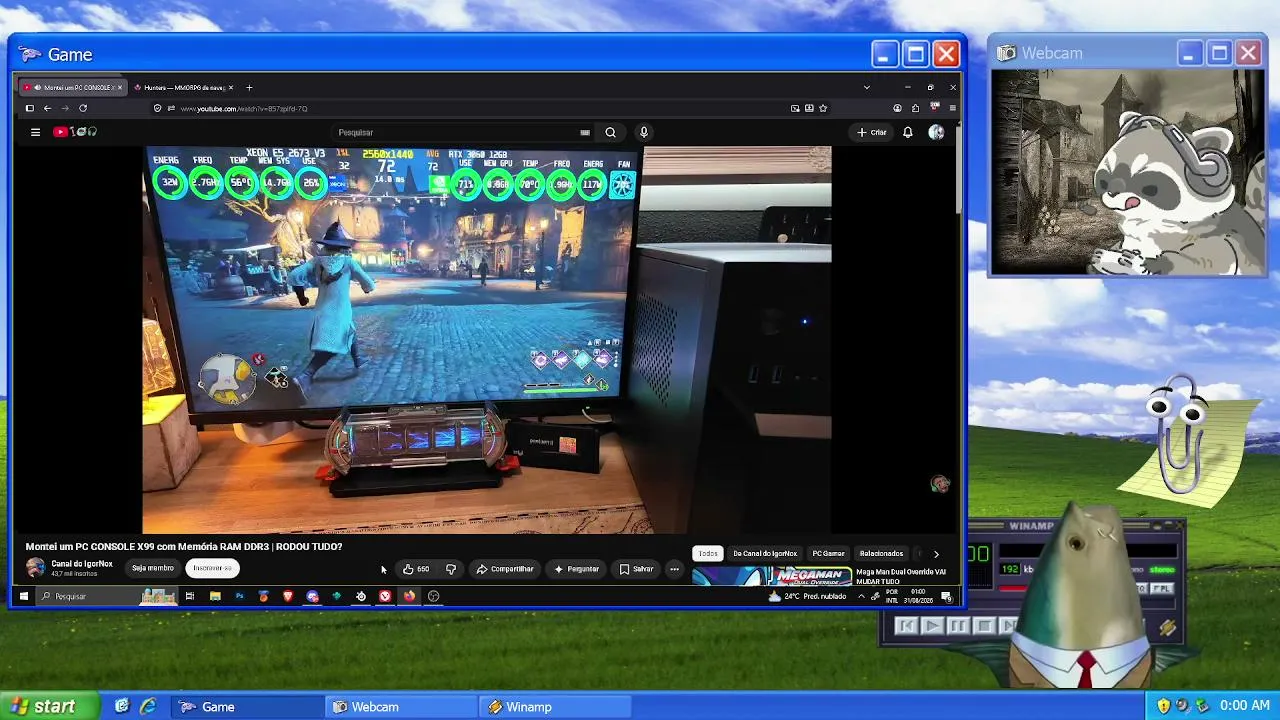This screenshot has height=720, width=1280.
Task: Open the inner taskbar weather widget
Action: [x=807, y=596]
